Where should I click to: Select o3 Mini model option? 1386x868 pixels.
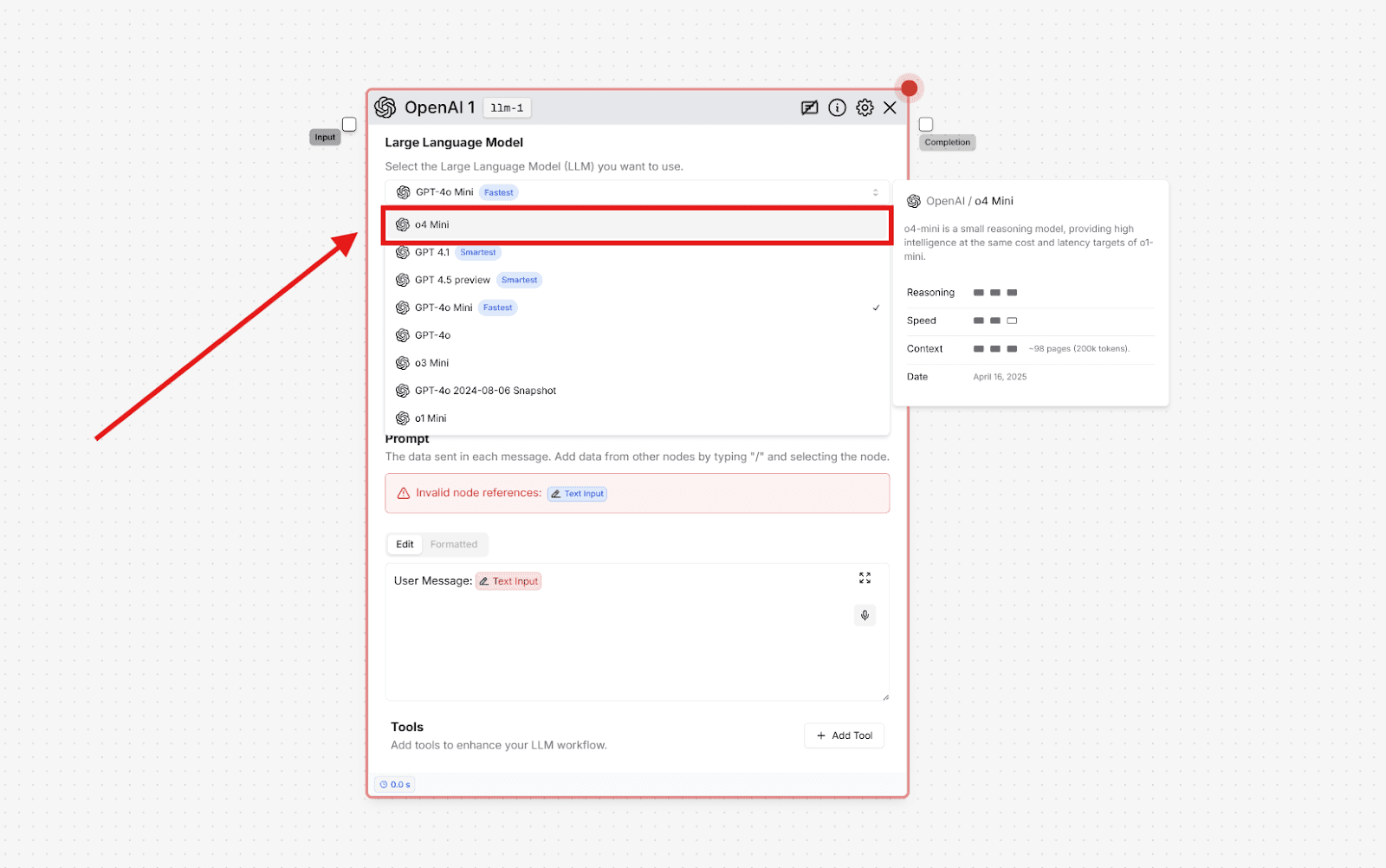pyautogui.click(x=637, y=363)
